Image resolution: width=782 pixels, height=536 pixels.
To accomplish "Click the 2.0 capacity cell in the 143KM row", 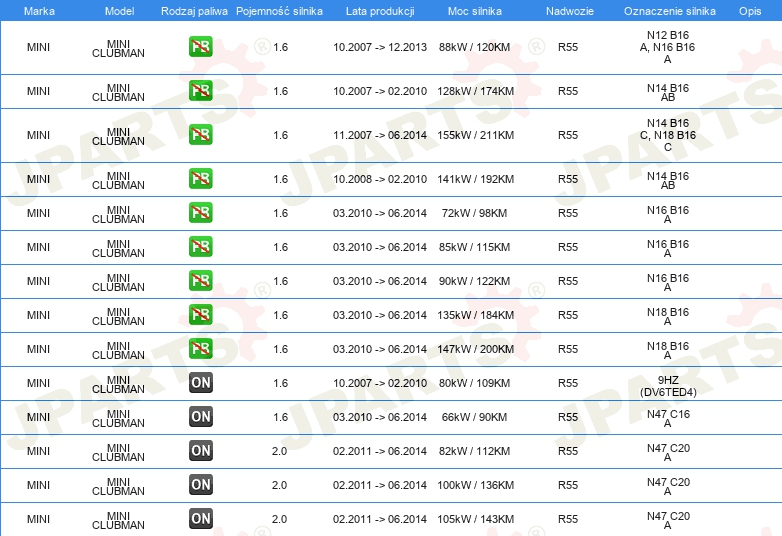I will [279, 519].
